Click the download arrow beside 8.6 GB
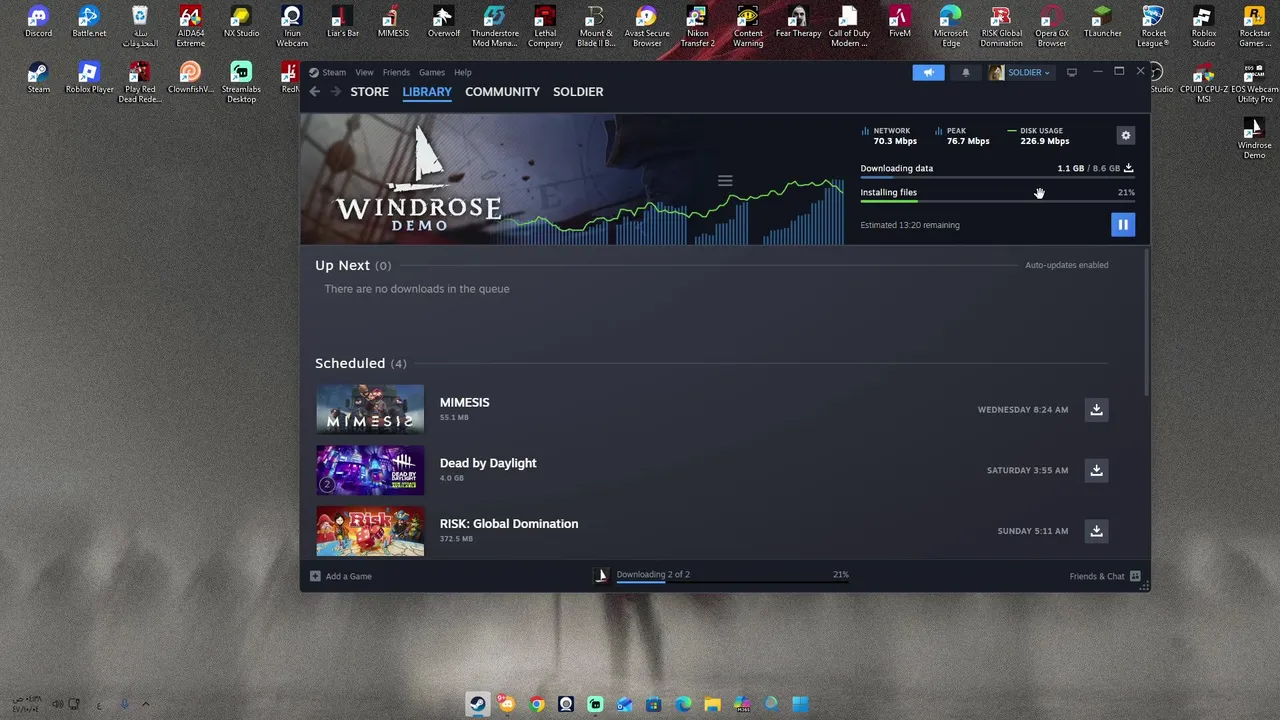1280x720 pixels. click(1129, 168)
